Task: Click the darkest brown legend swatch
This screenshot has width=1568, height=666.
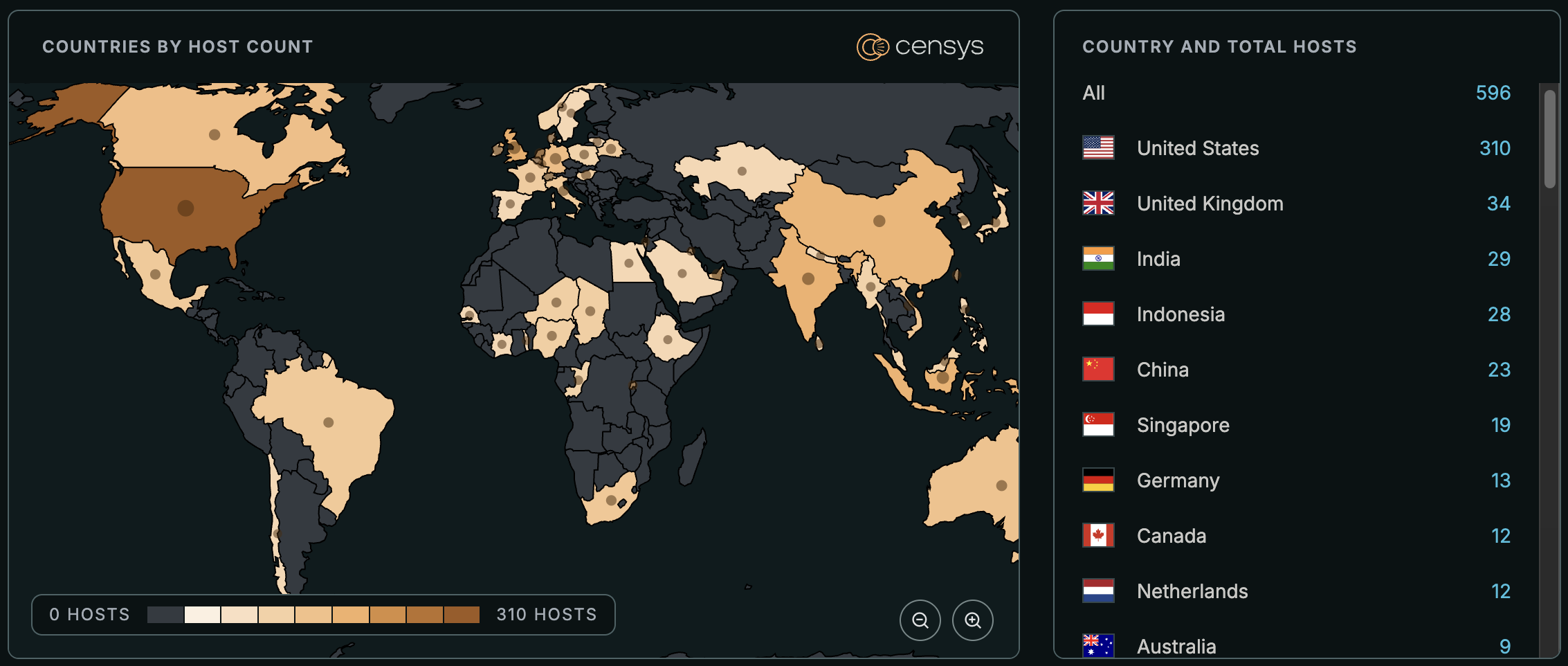Action: [462, 615]
